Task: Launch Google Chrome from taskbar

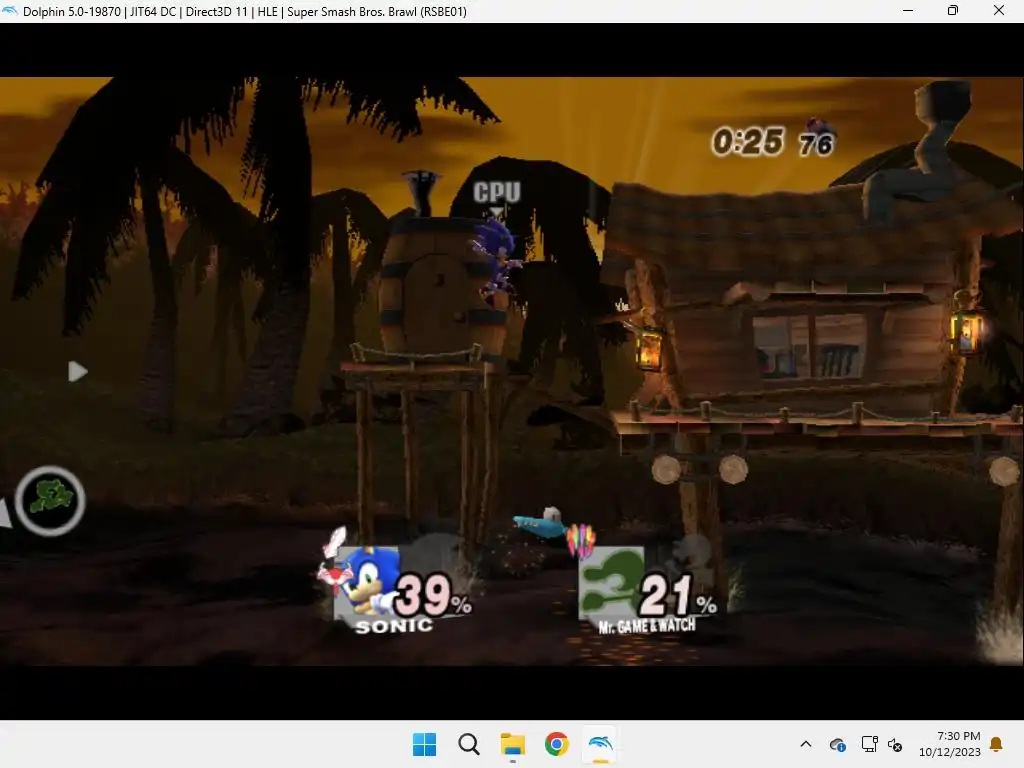Action: pos(556,744)
